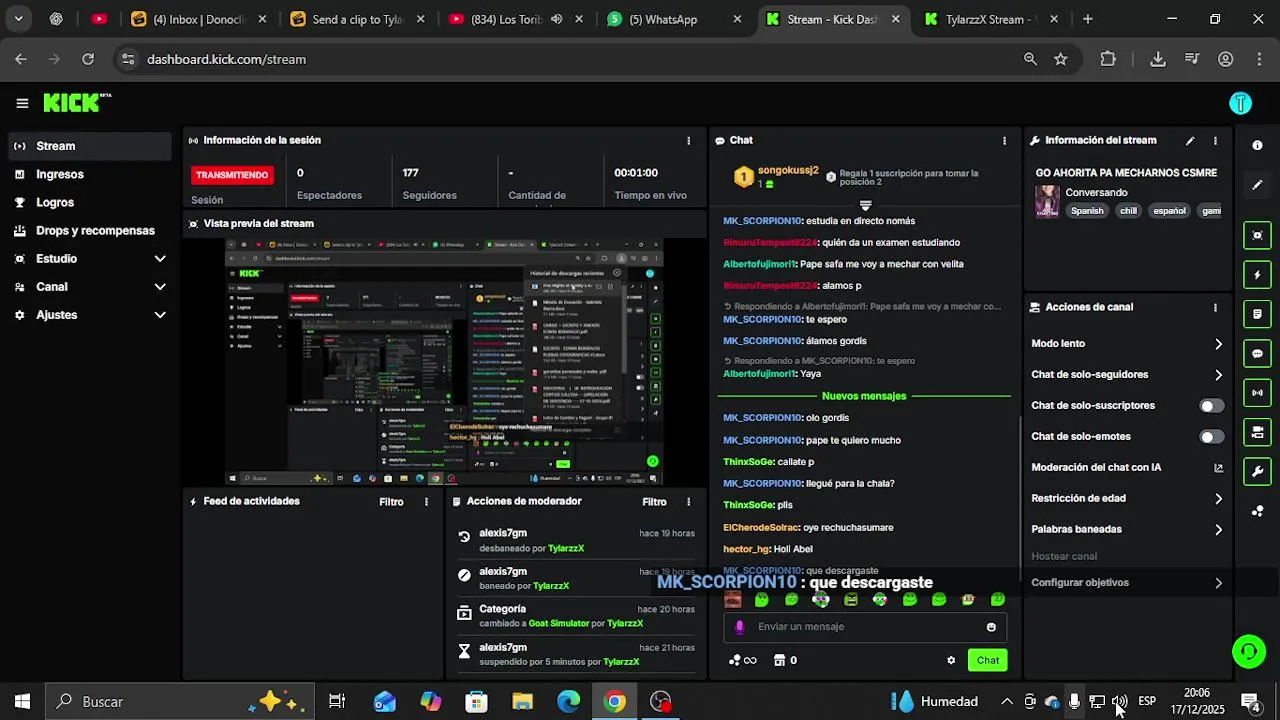Click the broadcast signal icon in right rail
Viewport: 1280px width, 720px height.
(1257, 392)
